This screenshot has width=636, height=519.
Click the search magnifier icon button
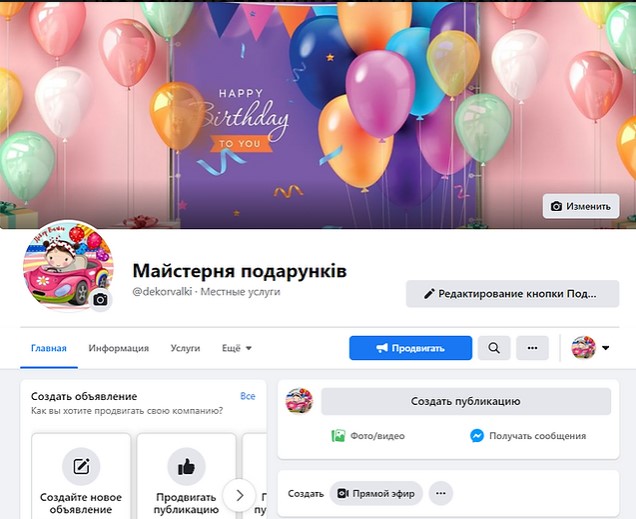tap(494, 348)
